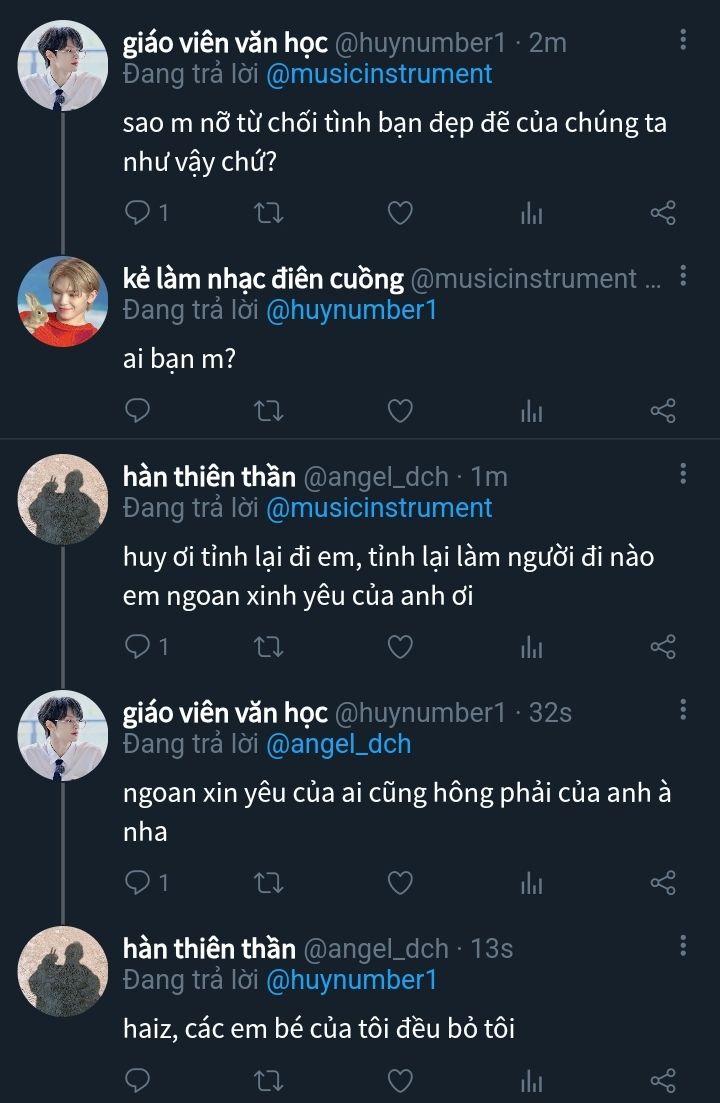Retweet the "ai bạn m?" tweet
Image resolution: width=720 pixels, height=1103 pixels.
(x=269, y=410)
